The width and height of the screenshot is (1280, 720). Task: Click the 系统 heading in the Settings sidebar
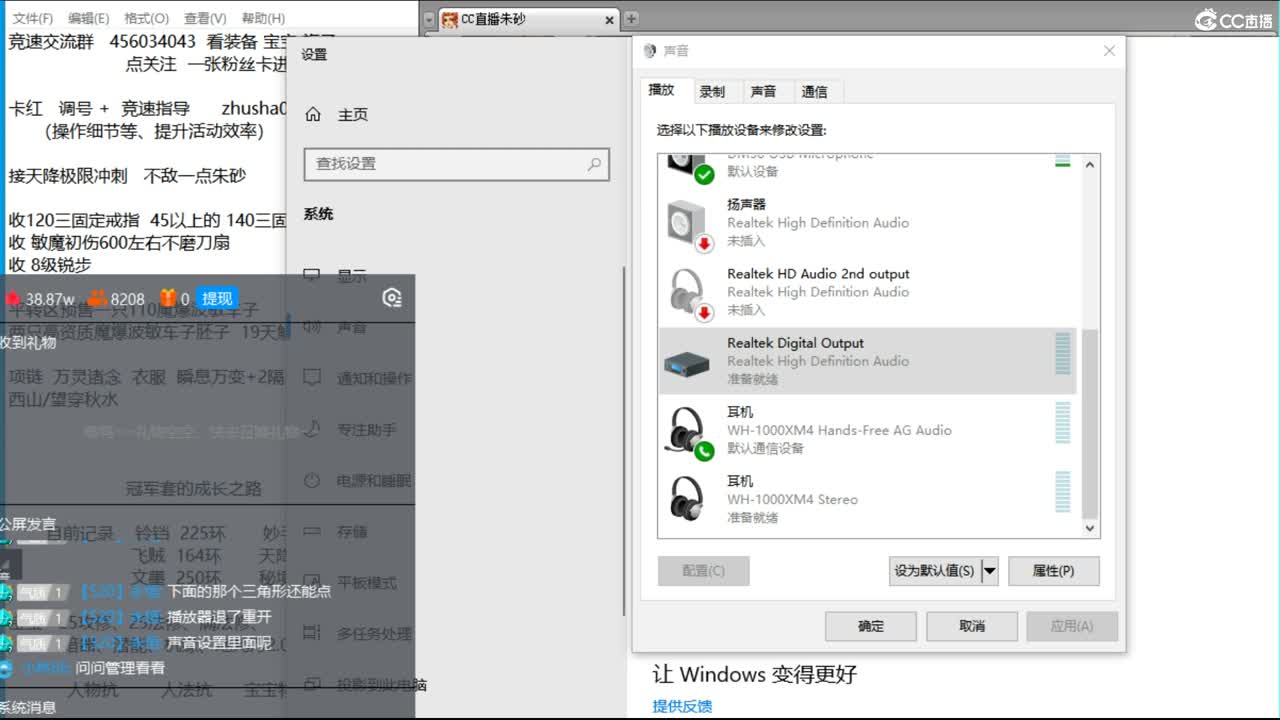(319, 214)
